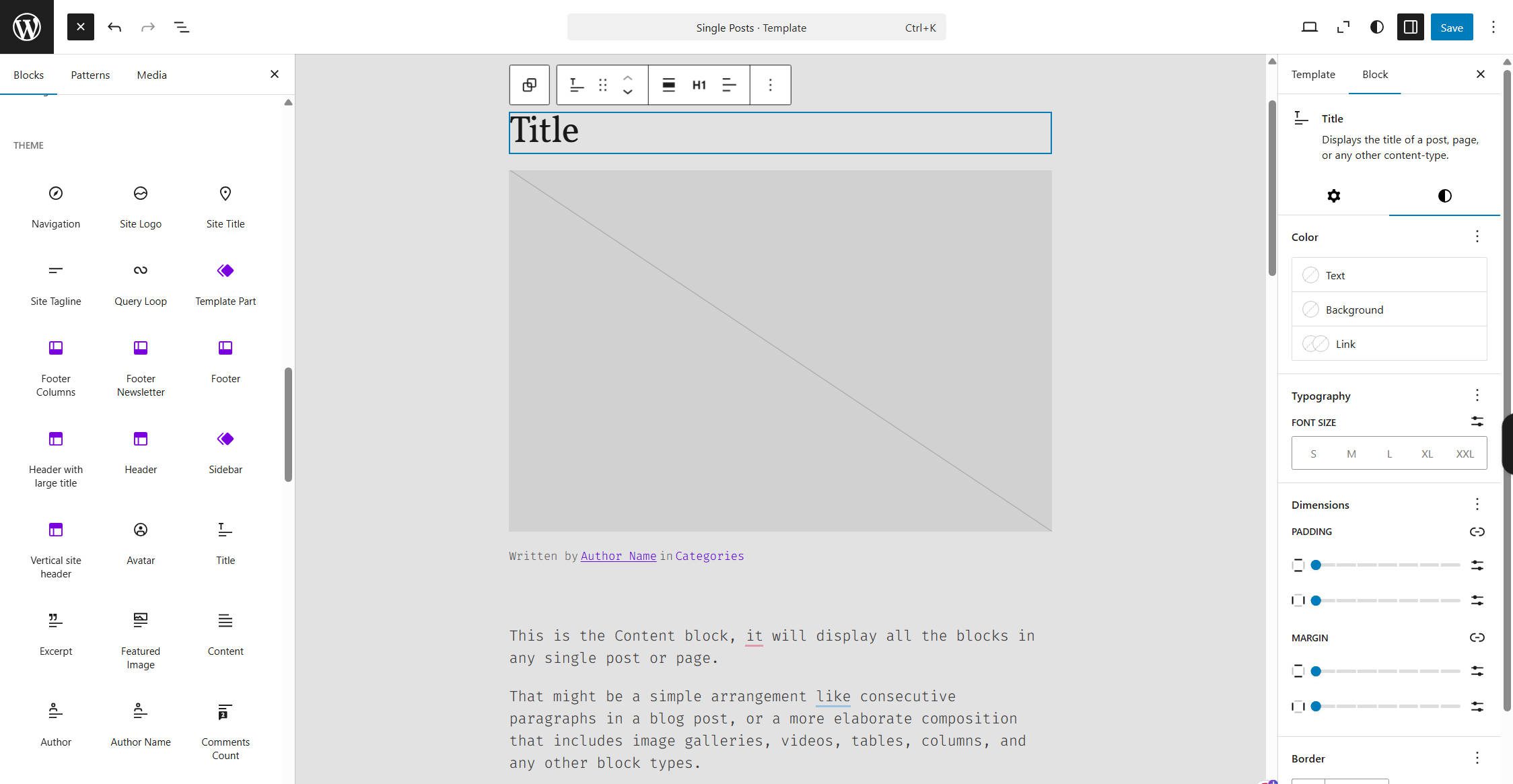Open Typography options menu
Viewport: 1513px width, 784px height.
[x=1477, y=396]
